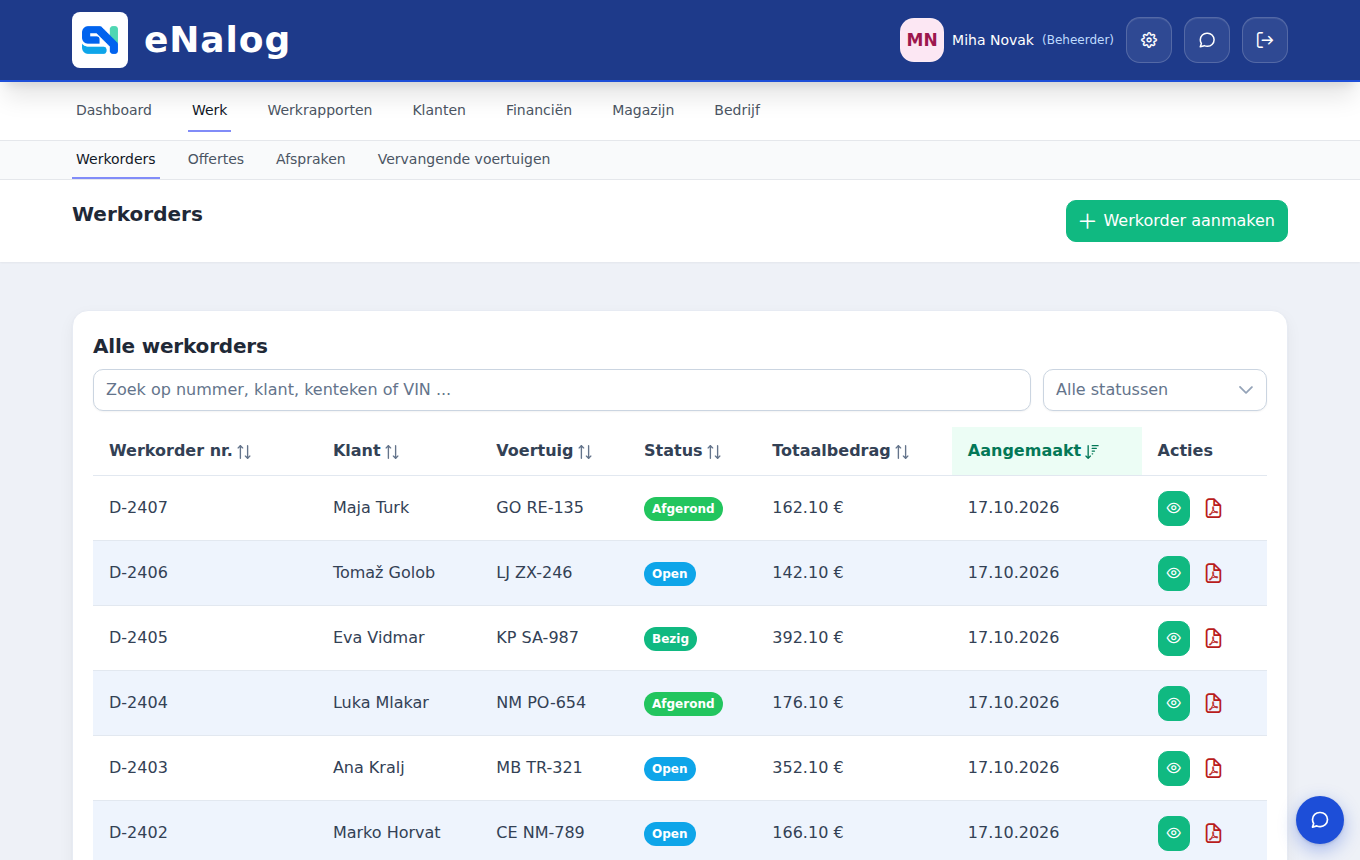Go to the Dashboard menu
This screenshot has width=1360, height=860.
click(114, 110)
